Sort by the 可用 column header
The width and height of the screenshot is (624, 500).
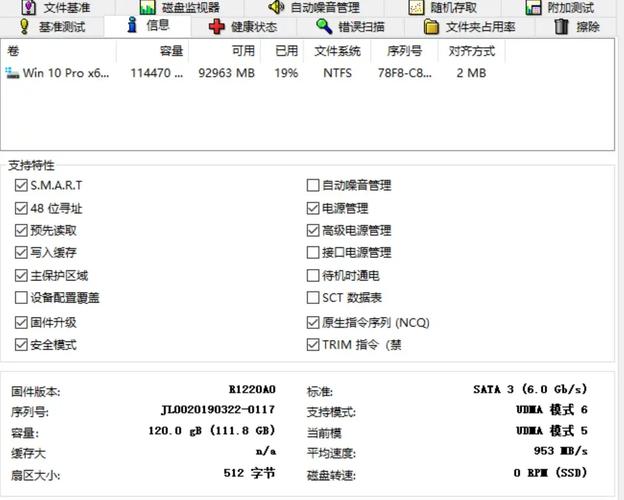pos(224,51)
